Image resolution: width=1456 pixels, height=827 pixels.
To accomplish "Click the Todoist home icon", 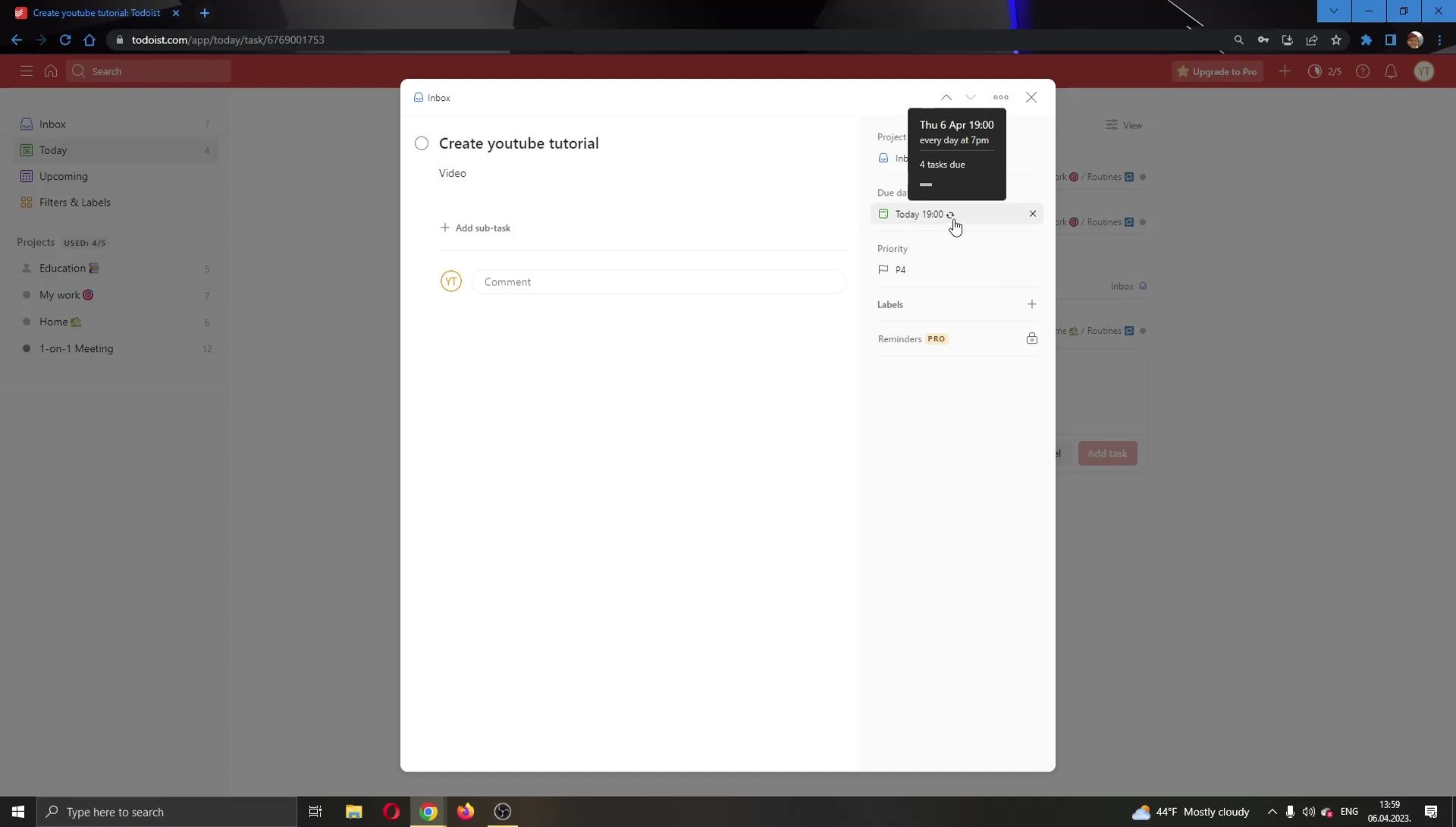I will pos(51,71).
